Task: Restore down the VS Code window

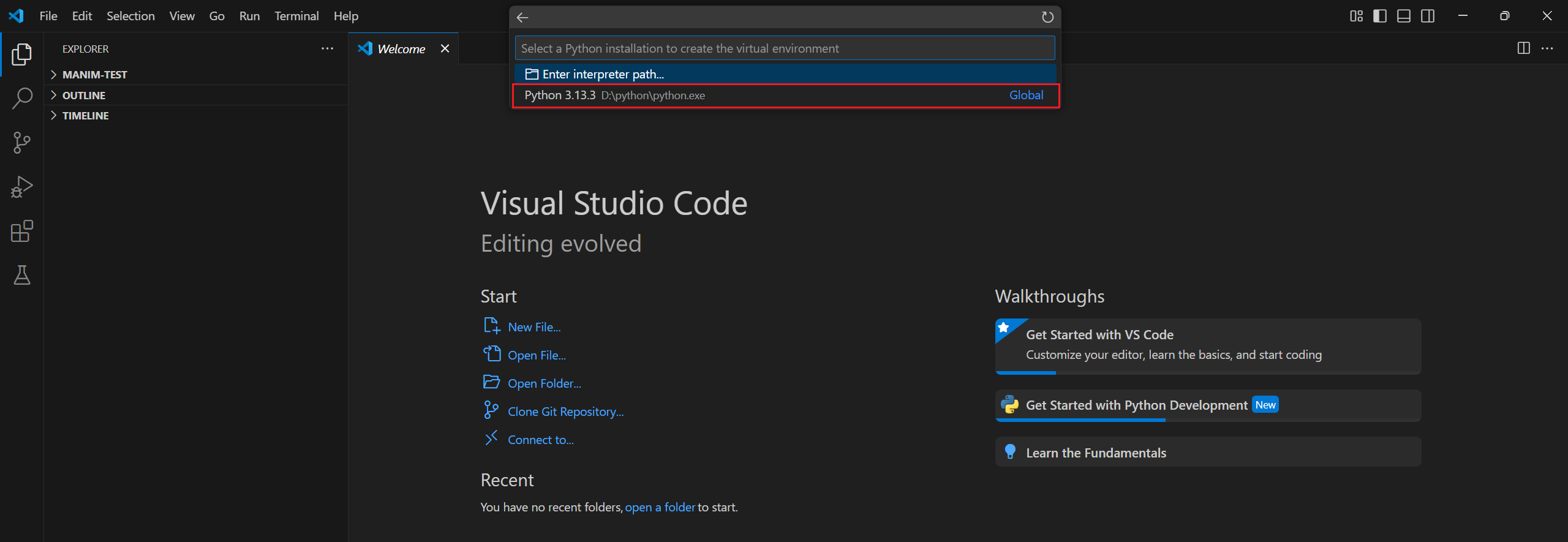Action: 1504,16
